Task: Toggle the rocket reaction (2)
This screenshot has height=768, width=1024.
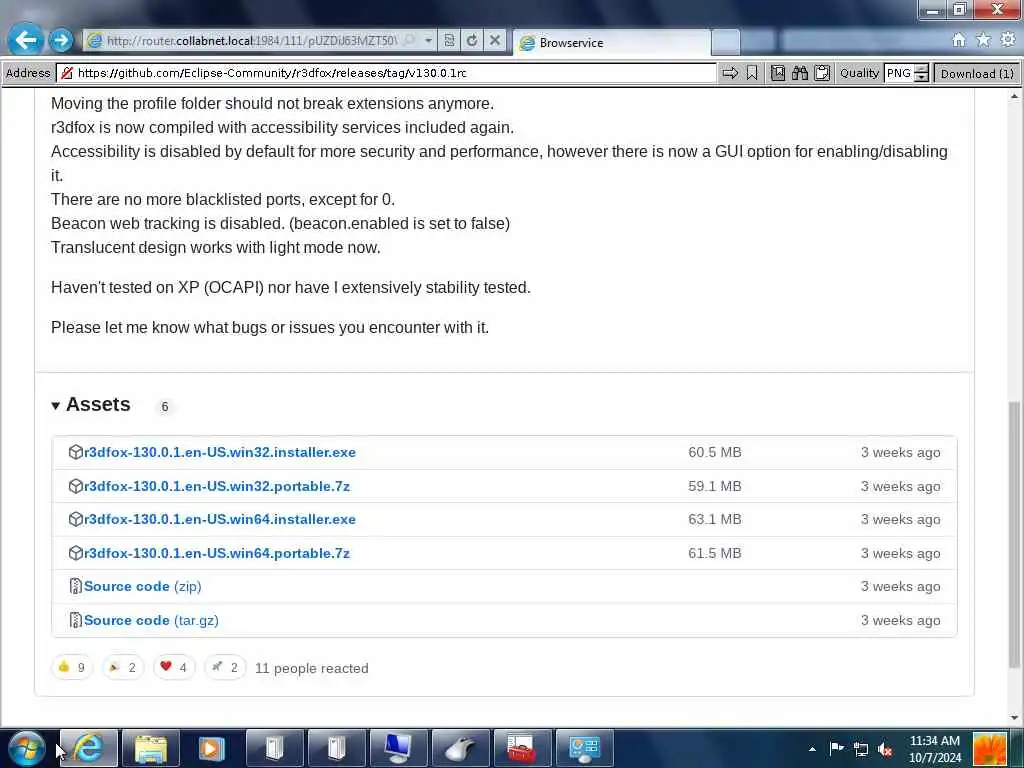Action: click(225, 667)
